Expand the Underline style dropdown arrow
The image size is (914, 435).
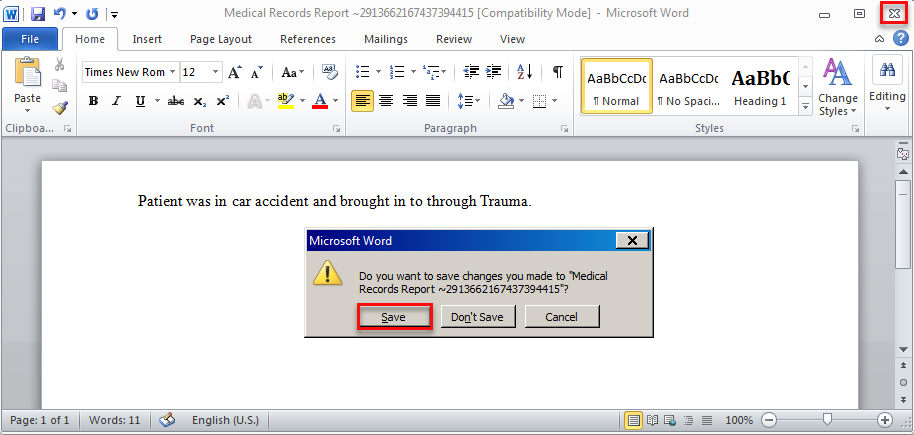pyautogui.click(x=157, y=101)
